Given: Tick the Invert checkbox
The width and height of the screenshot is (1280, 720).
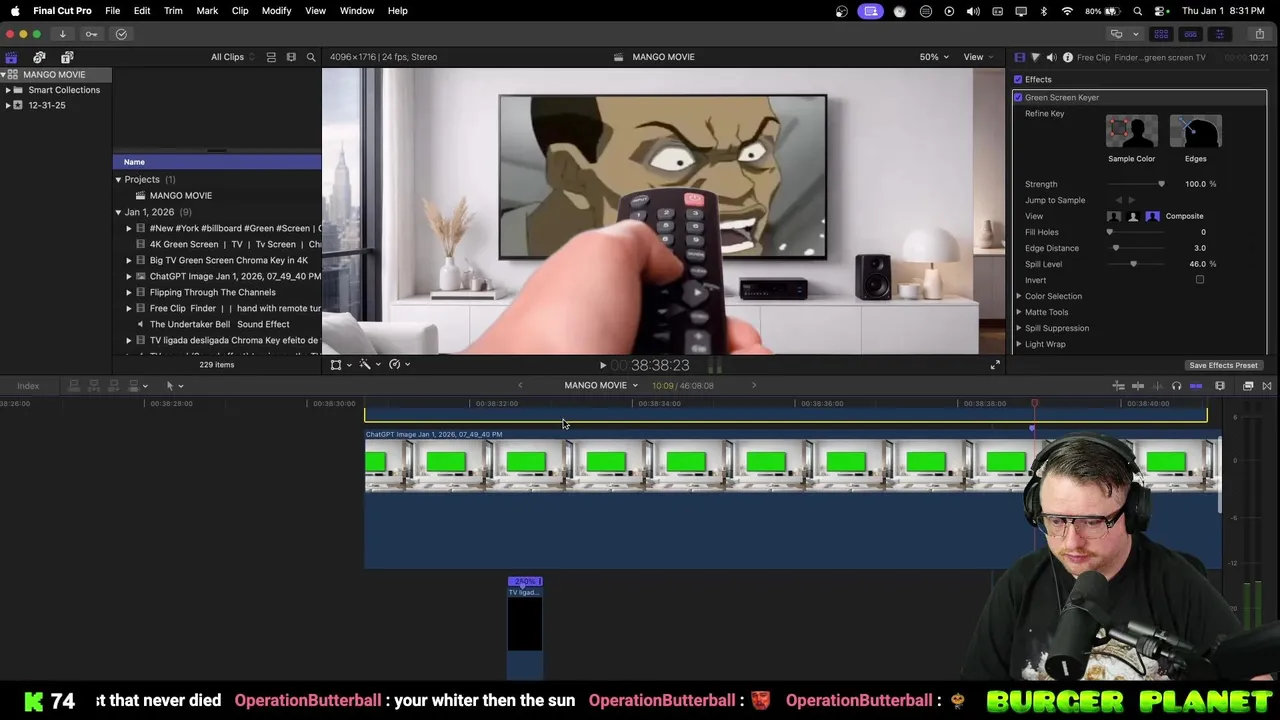Looking at the screenshot, I should 1200,280.
